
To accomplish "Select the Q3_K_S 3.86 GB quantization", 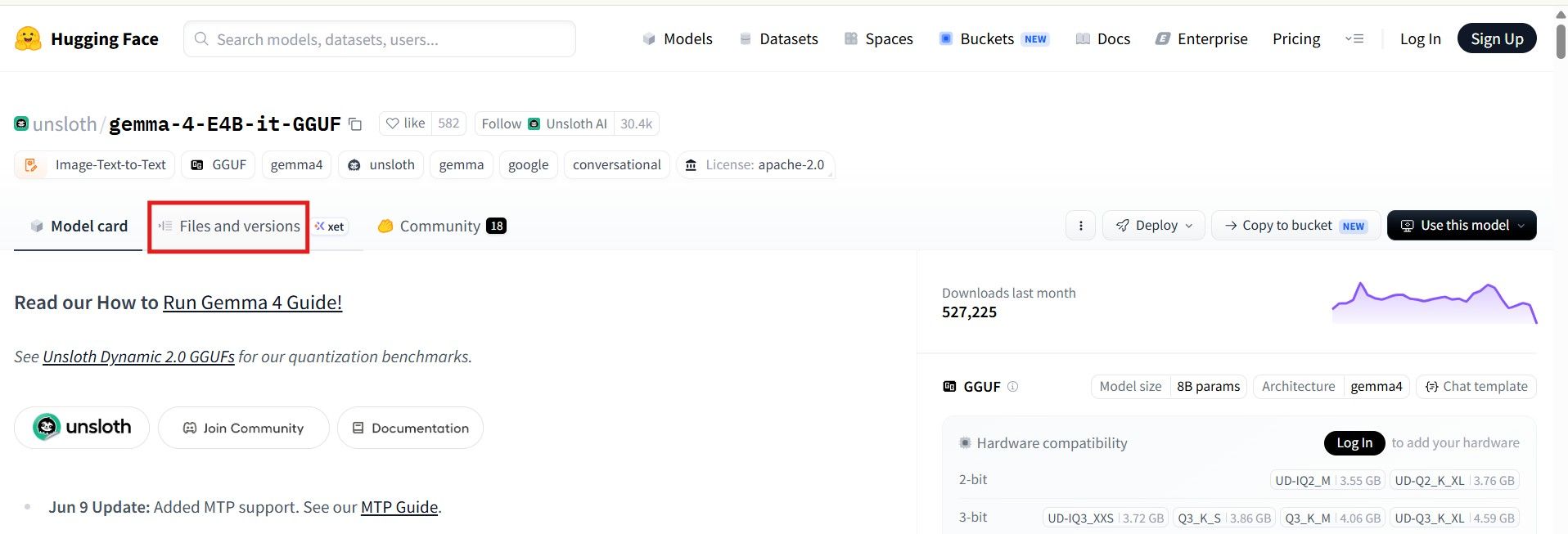I will point(1224,518).
